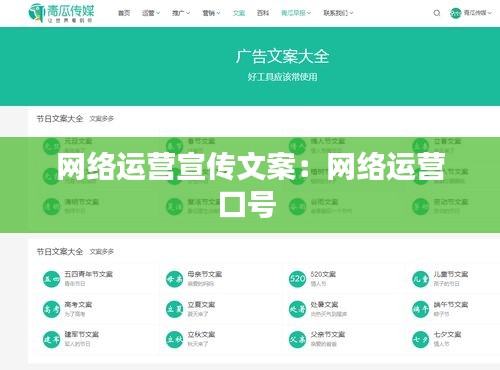Open the 建军节文案 link

[x=81, y=334]
